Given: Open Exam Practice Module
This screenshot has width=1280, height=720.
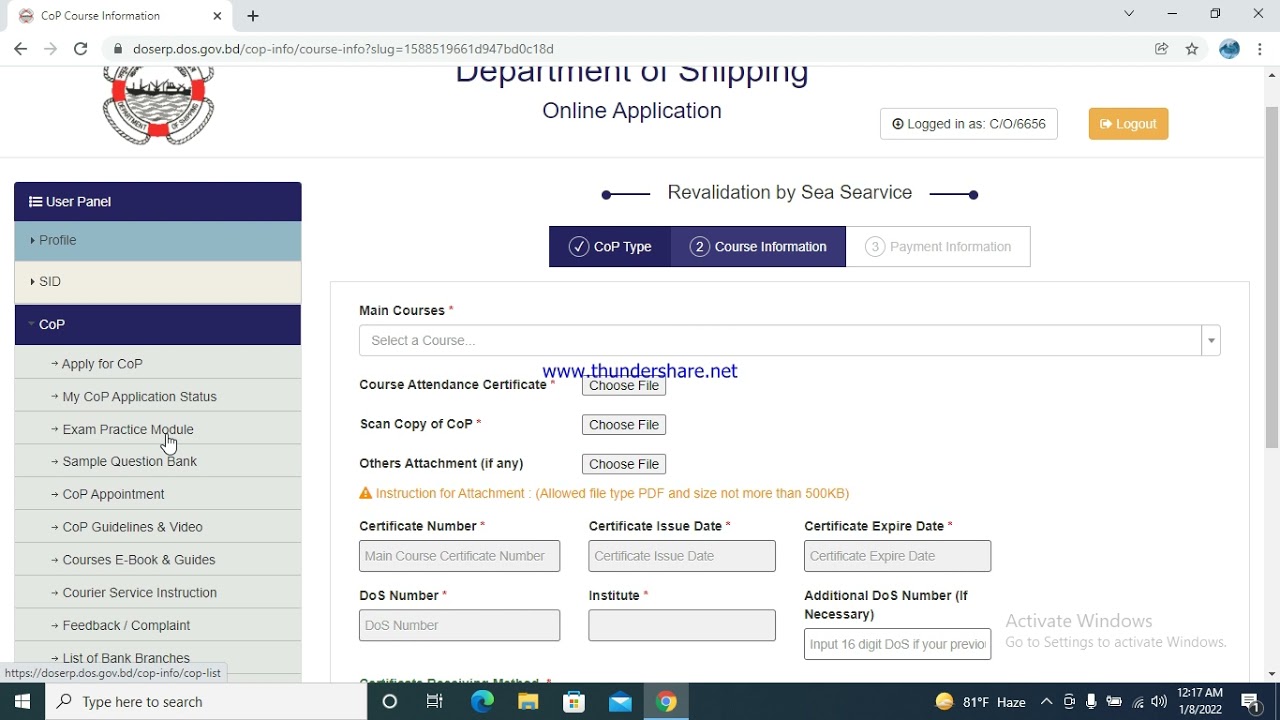Looking at the screenshot, I should (x=128, y=429).
